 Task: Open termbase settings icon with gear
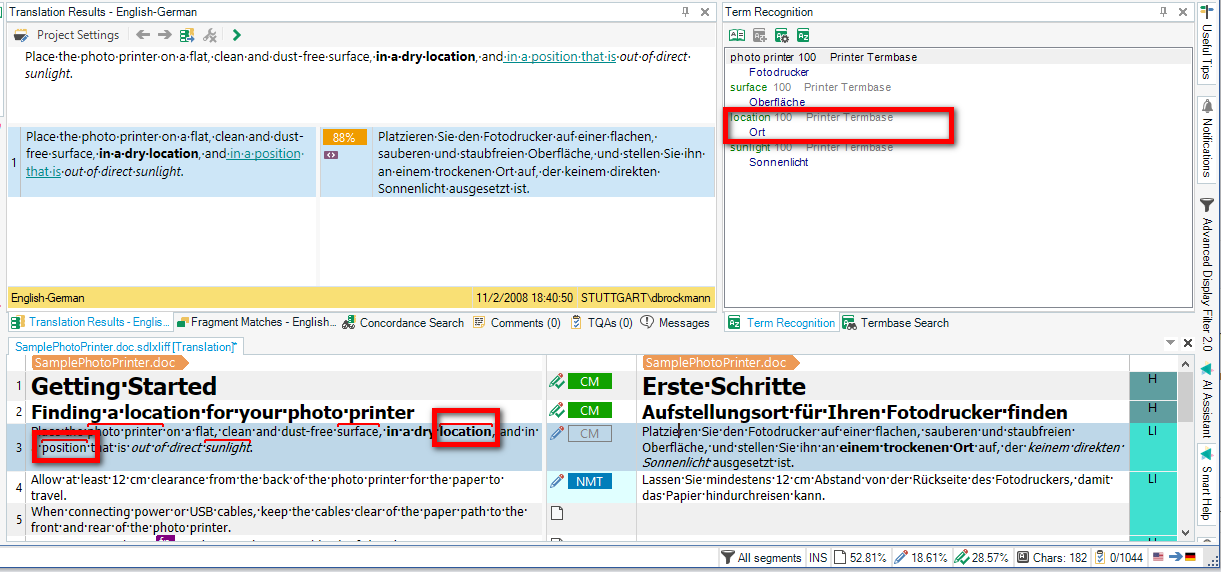point(781,35)
